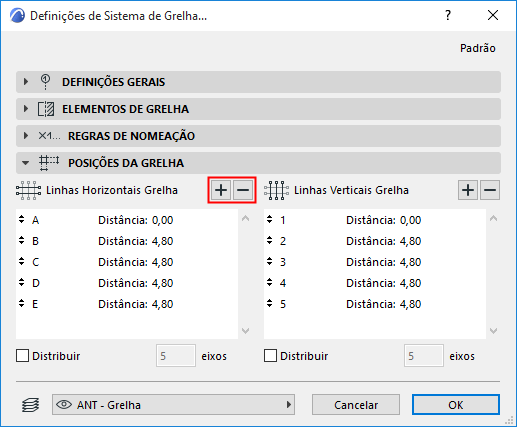Click the reorder arrows for row A
The width and height of the screenshot is (517, 427).
pyautogui.click(x=22, y=219)
